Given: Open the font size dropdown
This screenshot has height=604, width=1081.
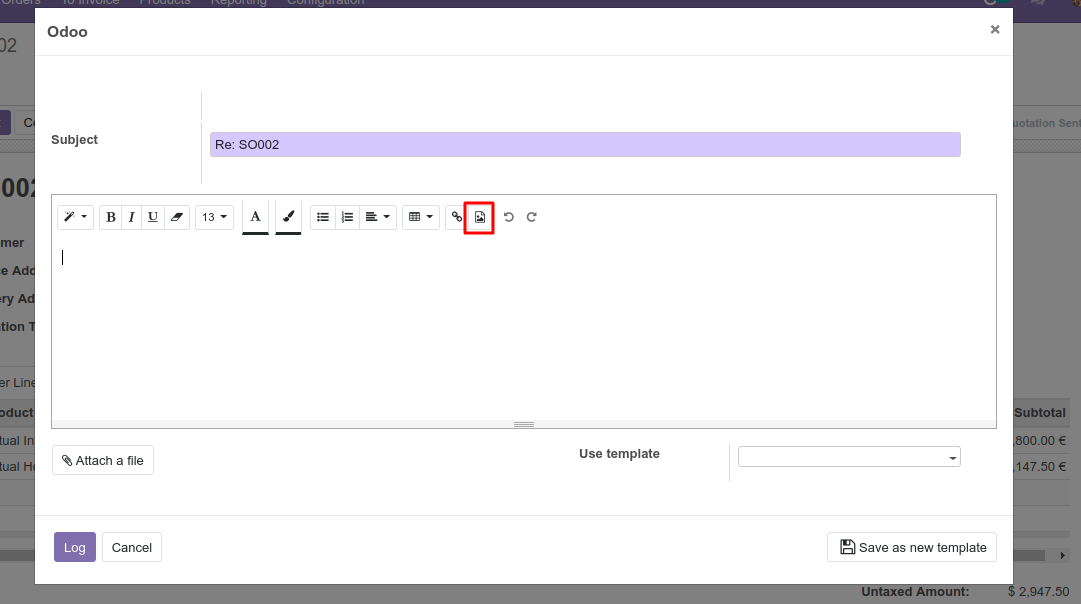Looking at the screenshot, I should pos(214,217).
